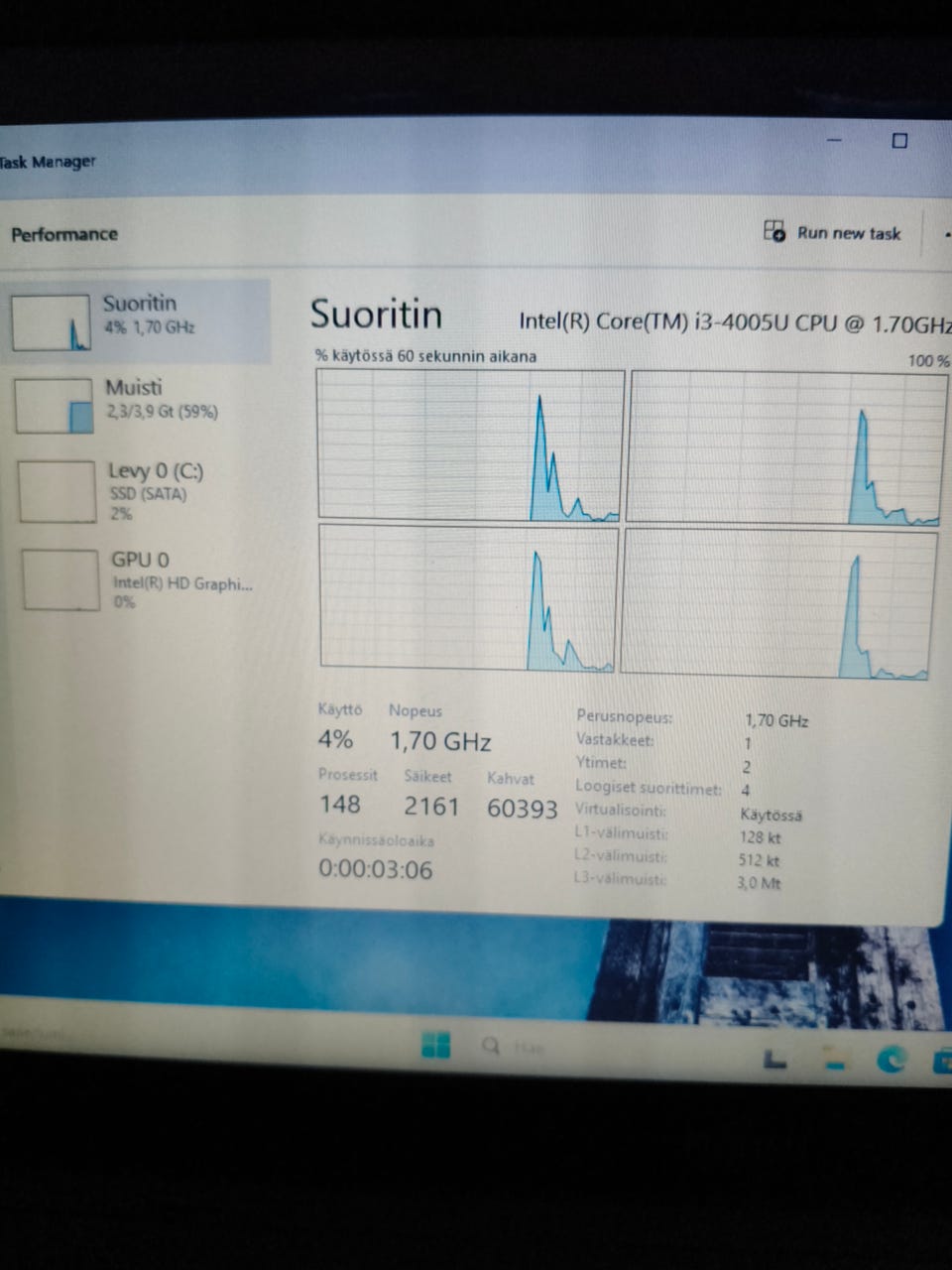Click the Virtualisointi Käytössä value
Screen dimensions: 952x1270
pyautogui.click(x=771, y=815)
